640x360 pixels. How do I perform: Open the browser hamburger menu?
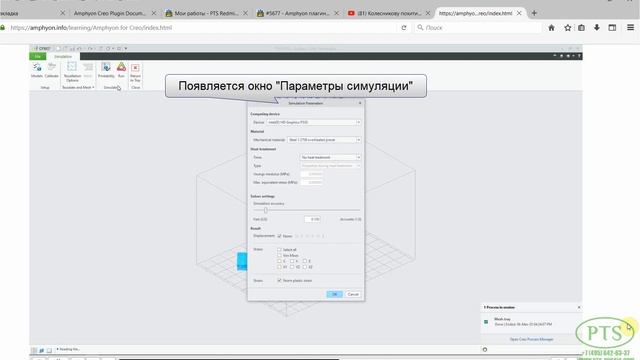point(630,28)
